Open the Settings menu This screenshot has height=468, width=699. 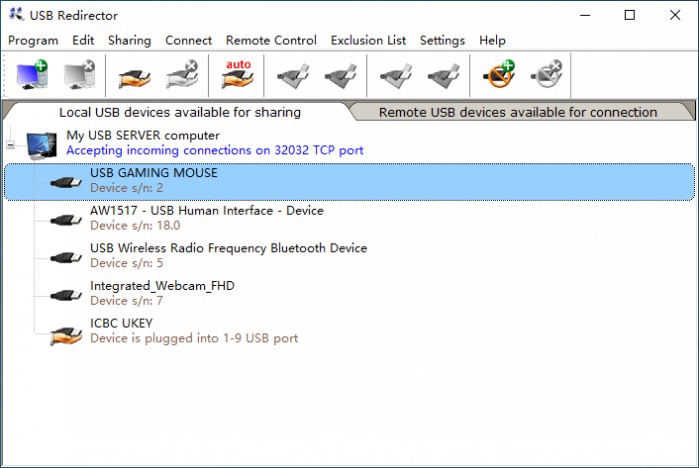(x=442, y=41)
